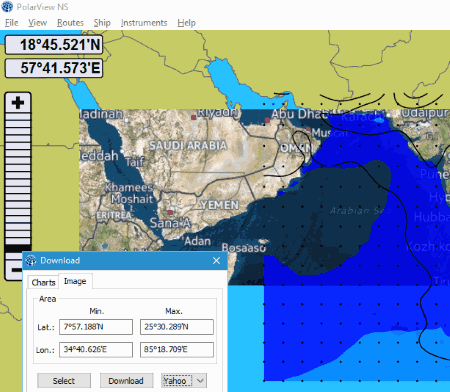The height and width of the screenshot is (392, 450).
Task: Open the Instruments menu
Action: (x=144, y=23)
